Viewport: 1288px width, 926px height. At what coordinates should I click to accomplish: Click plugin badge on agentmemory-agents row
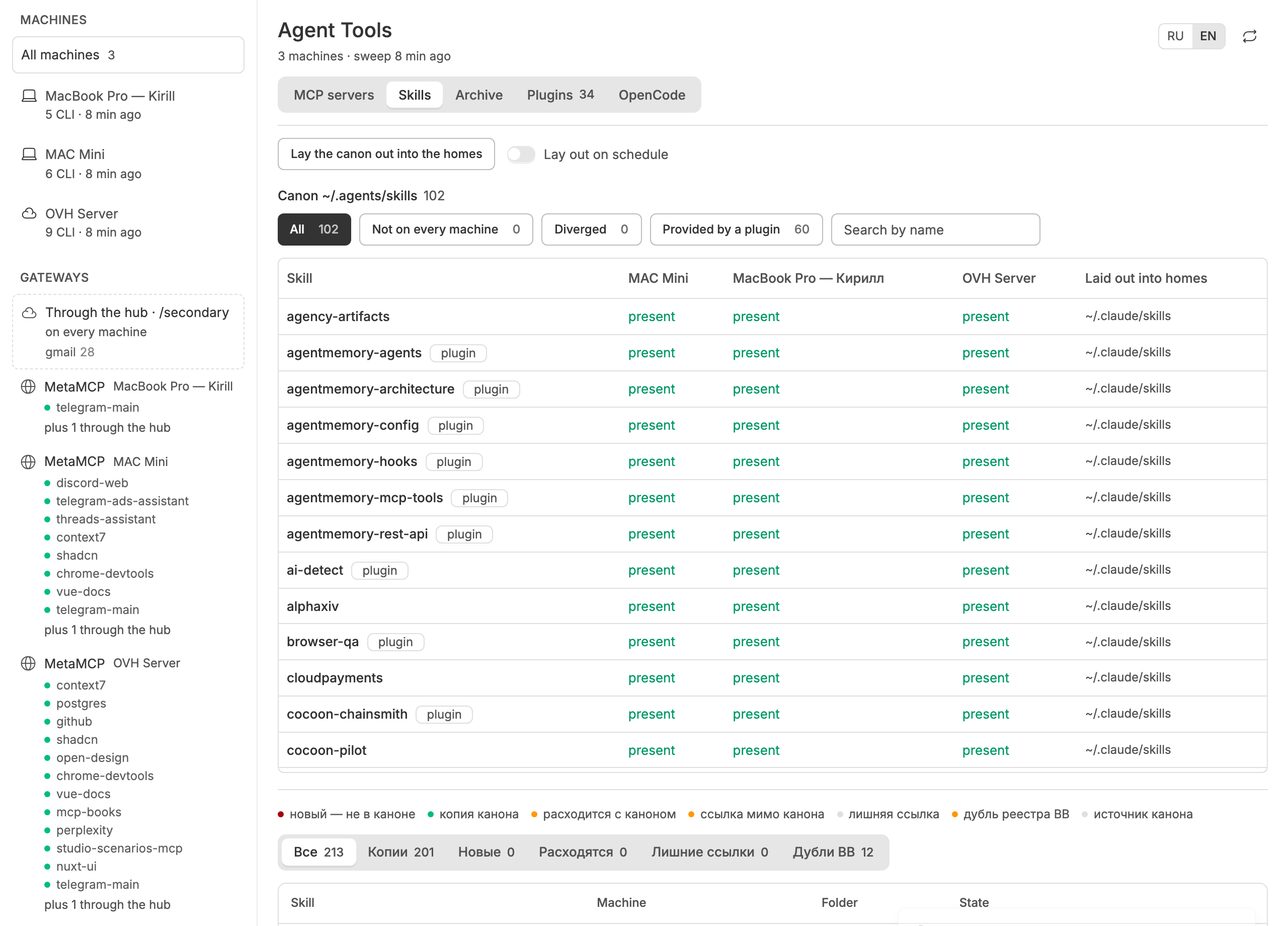click(458, 353)
